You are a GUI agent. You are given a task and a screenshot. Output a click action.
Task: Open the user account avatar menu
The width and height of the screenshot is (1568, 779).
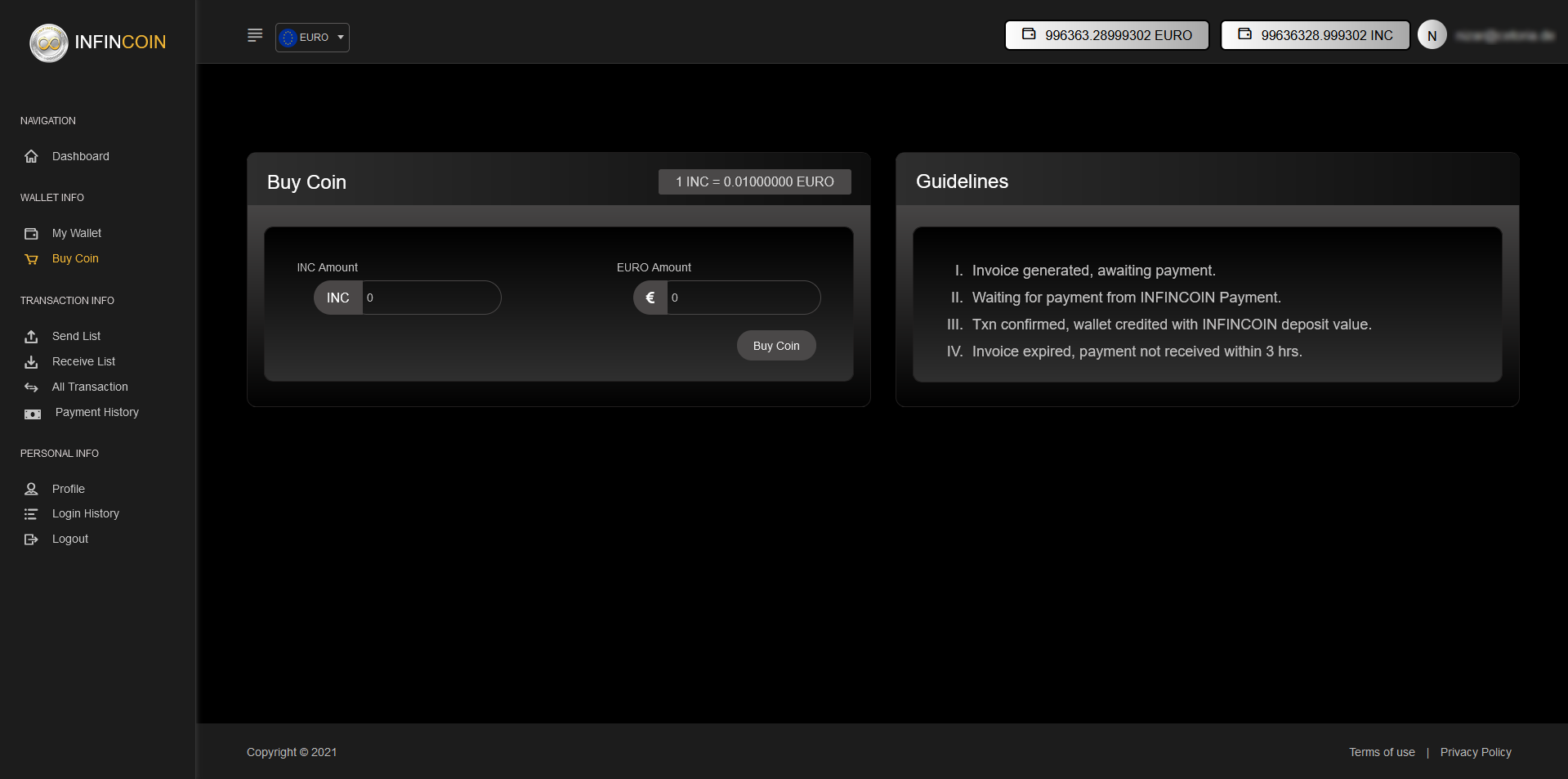click(1432, 35)
